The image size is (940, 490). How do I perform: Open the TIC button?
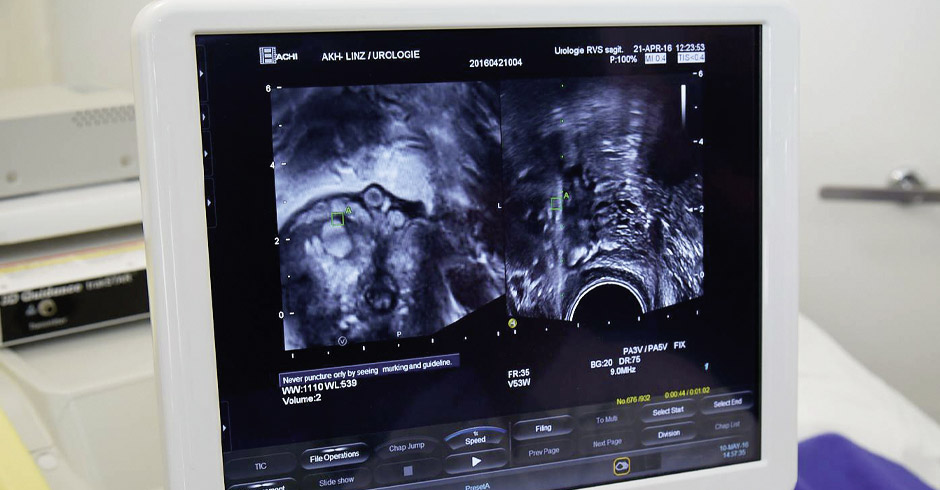[x=260, y=465]
